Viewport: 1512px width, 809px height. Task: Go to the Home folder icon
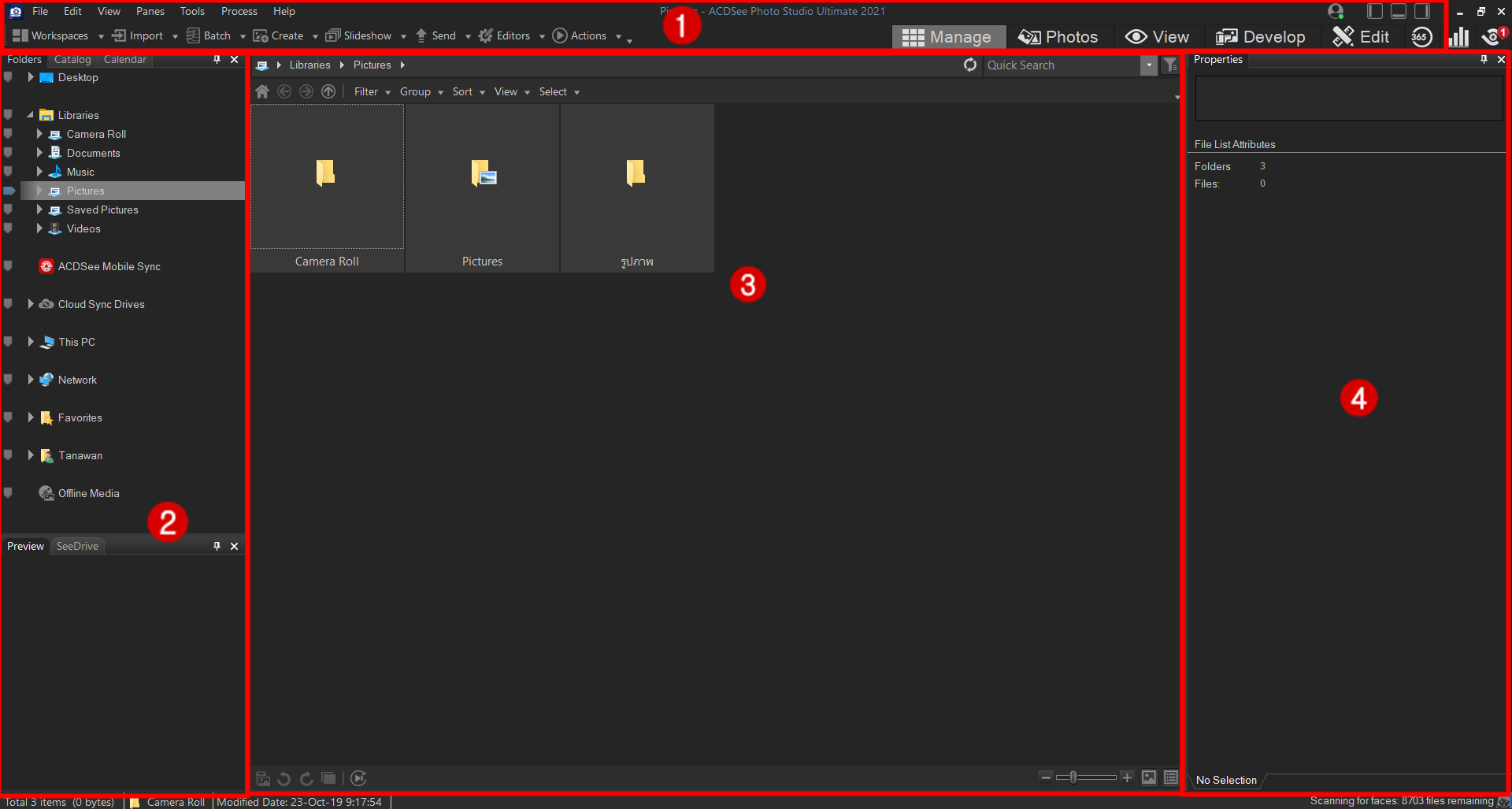(262, 92)
